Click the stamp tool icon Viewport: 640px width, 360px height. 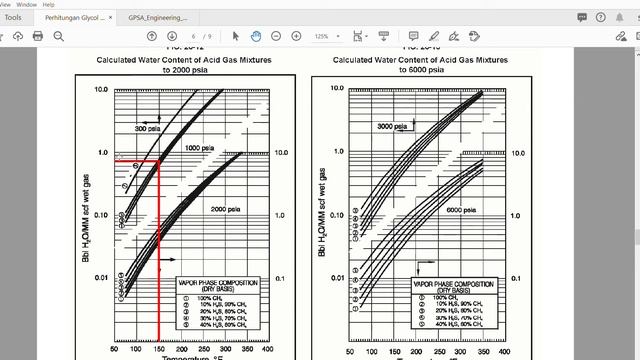474,36
